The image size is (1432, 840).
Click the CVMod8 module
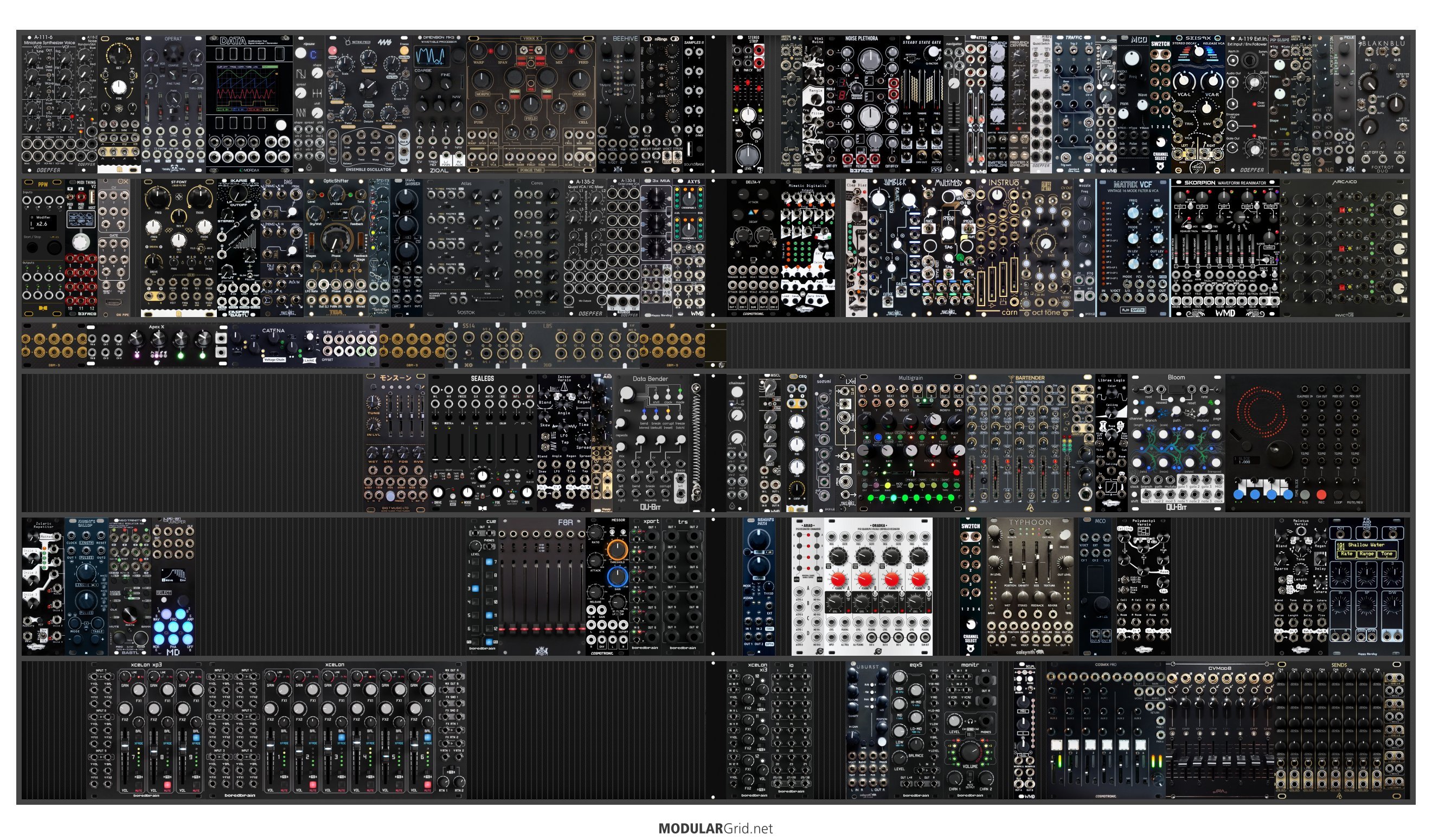(x=1219, y=730)
